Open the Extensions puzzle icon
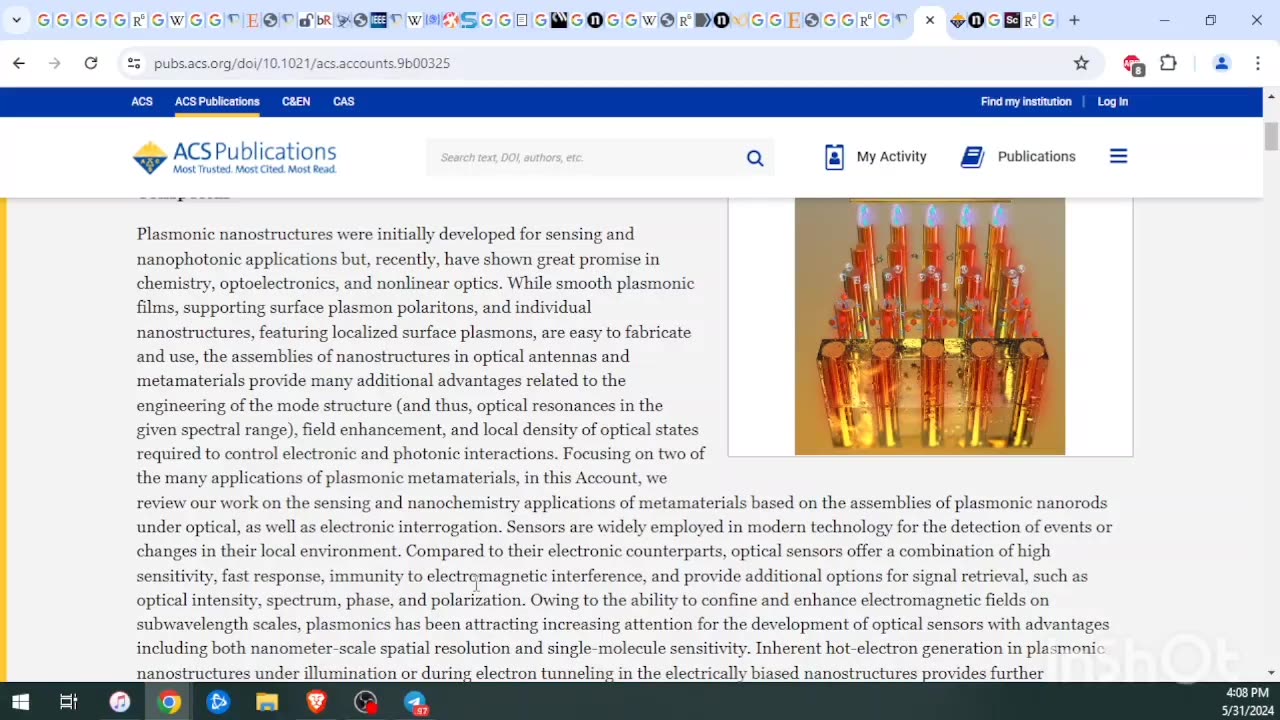Image resolution: width=1280 pixels, height=720 pixels. (1168, 63)
